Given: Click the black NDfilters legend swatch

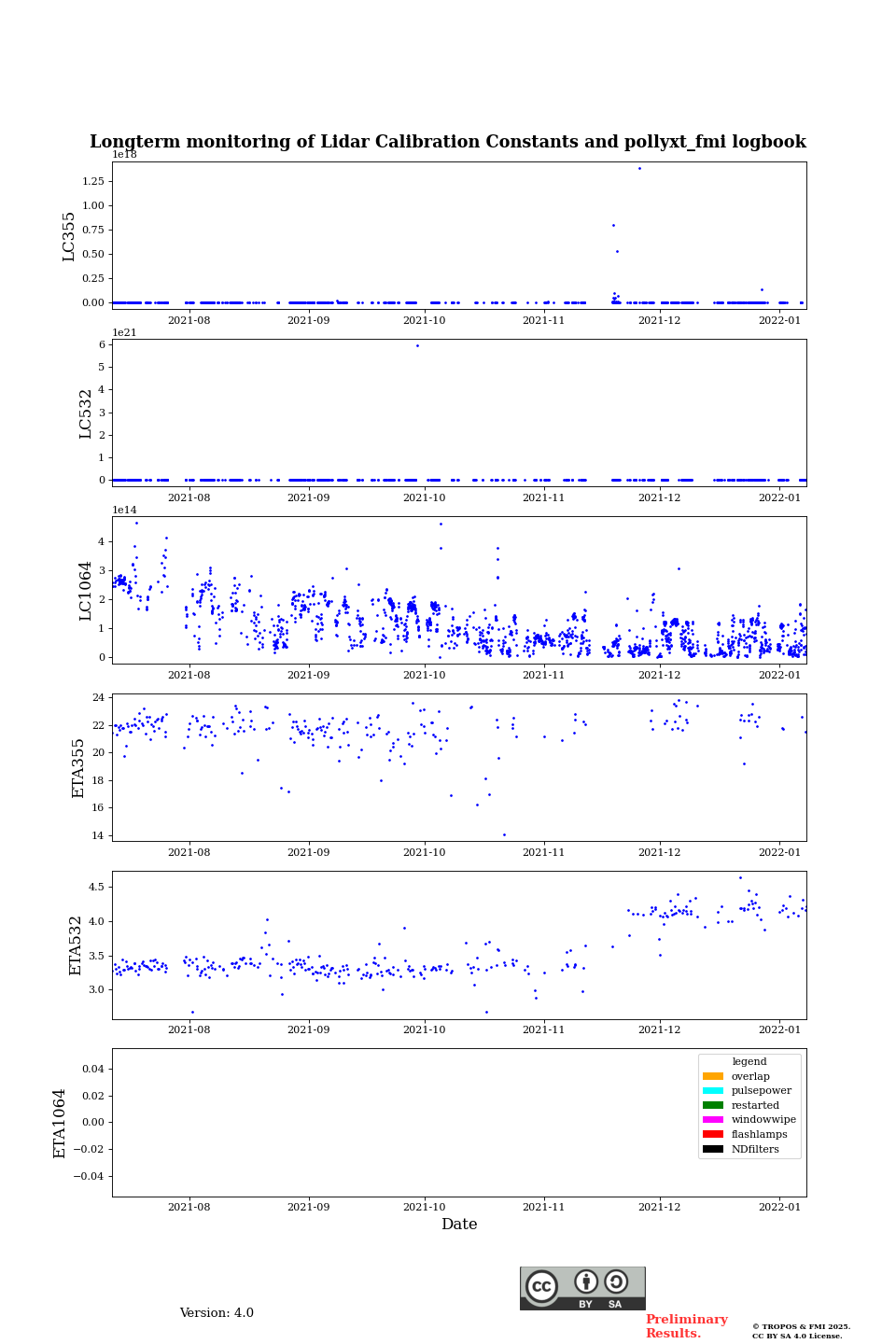Looking at the screenshot, I should (x=713, y=1149).
